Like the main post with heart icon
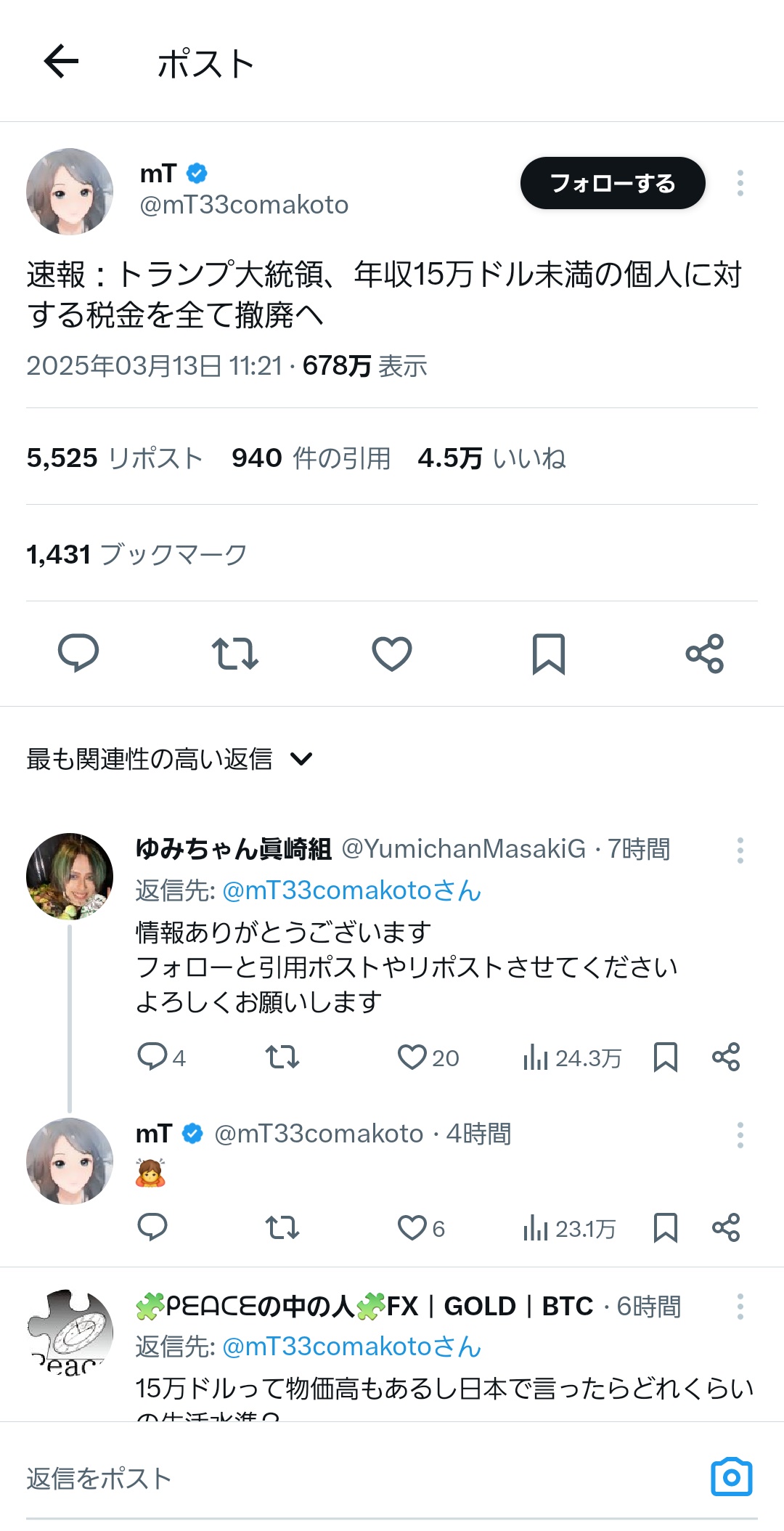The width and height of the screenshot is (784, 1531). click(x=392, y=653)
